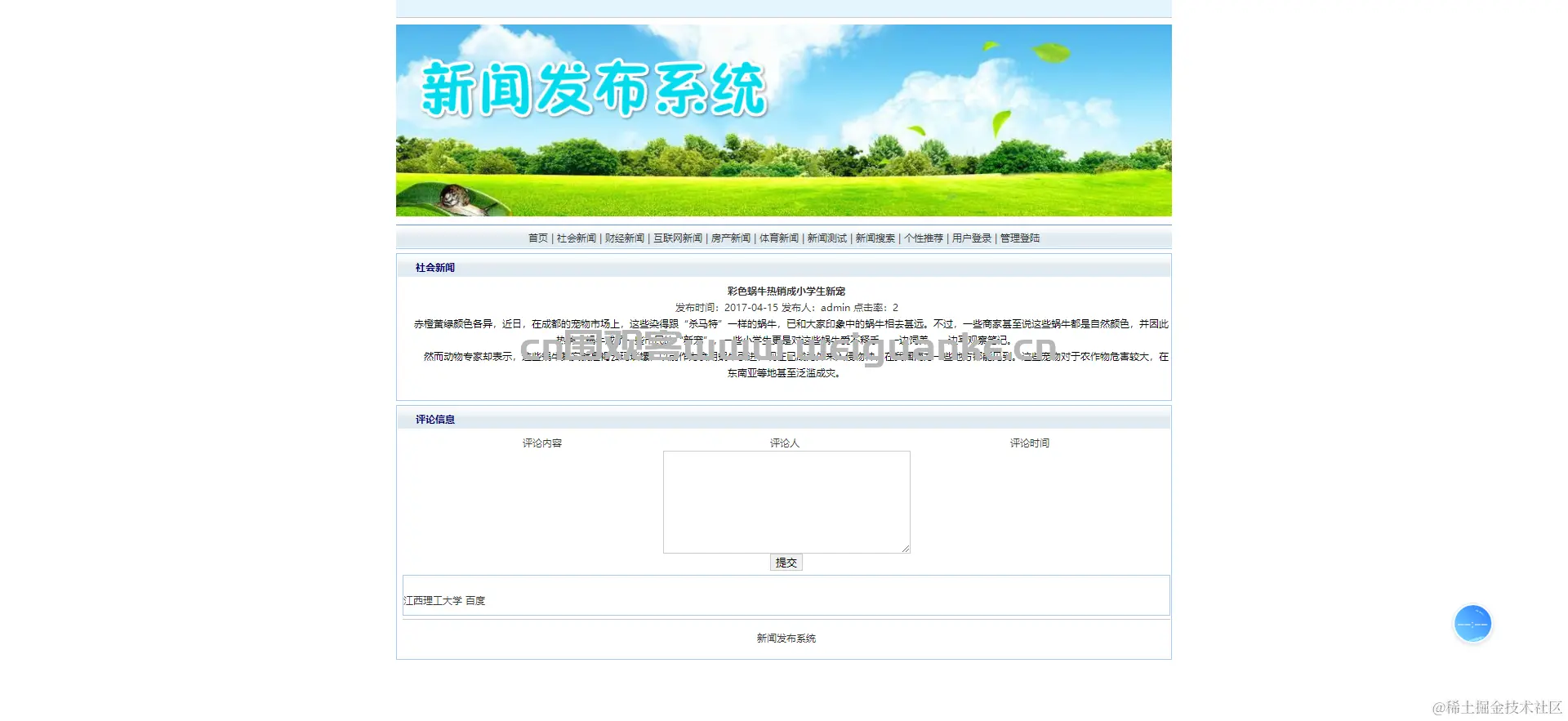The width and height of the screenshot is (1568, 721).
Task: Click the footer text 新闻发布系统
Action: click(x=786, y=639)
